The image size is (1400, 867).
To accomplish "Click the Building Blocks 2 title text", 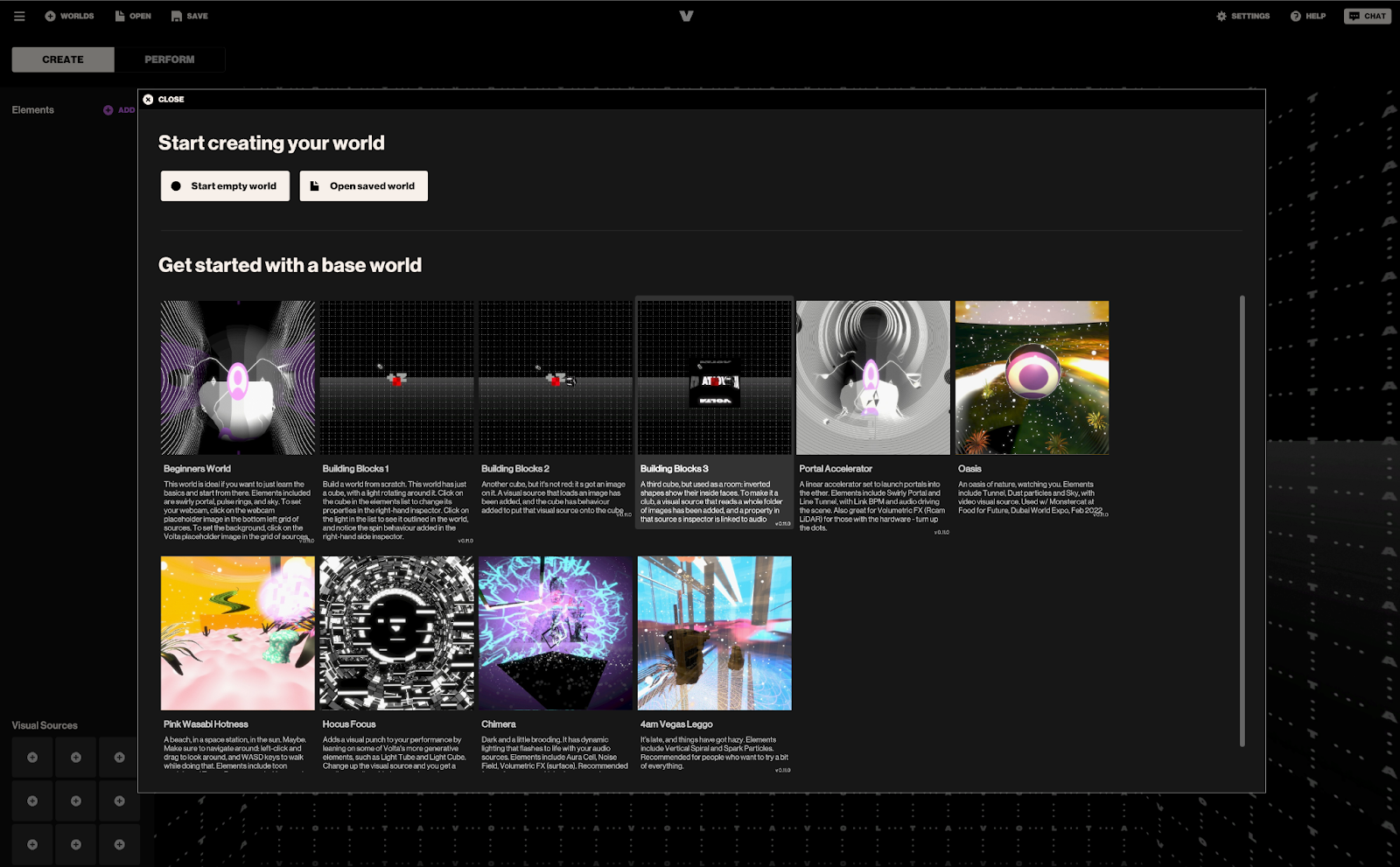I will [x=515, y=469].
